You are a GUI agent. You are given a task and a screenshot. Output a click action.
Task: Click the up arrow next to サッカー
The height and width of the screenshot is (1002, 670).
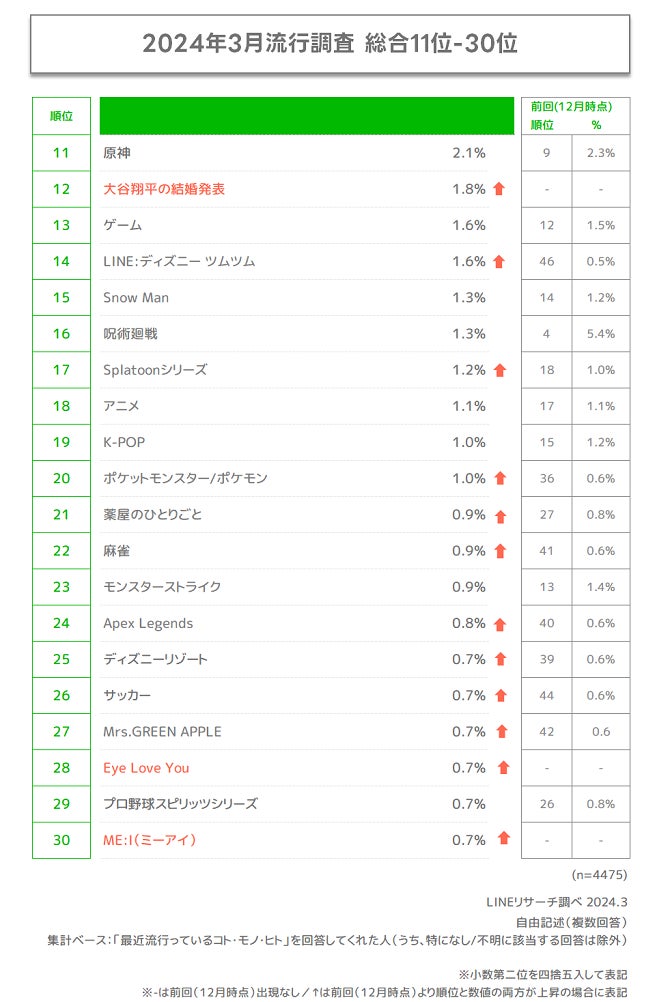[x=500, y=696]
